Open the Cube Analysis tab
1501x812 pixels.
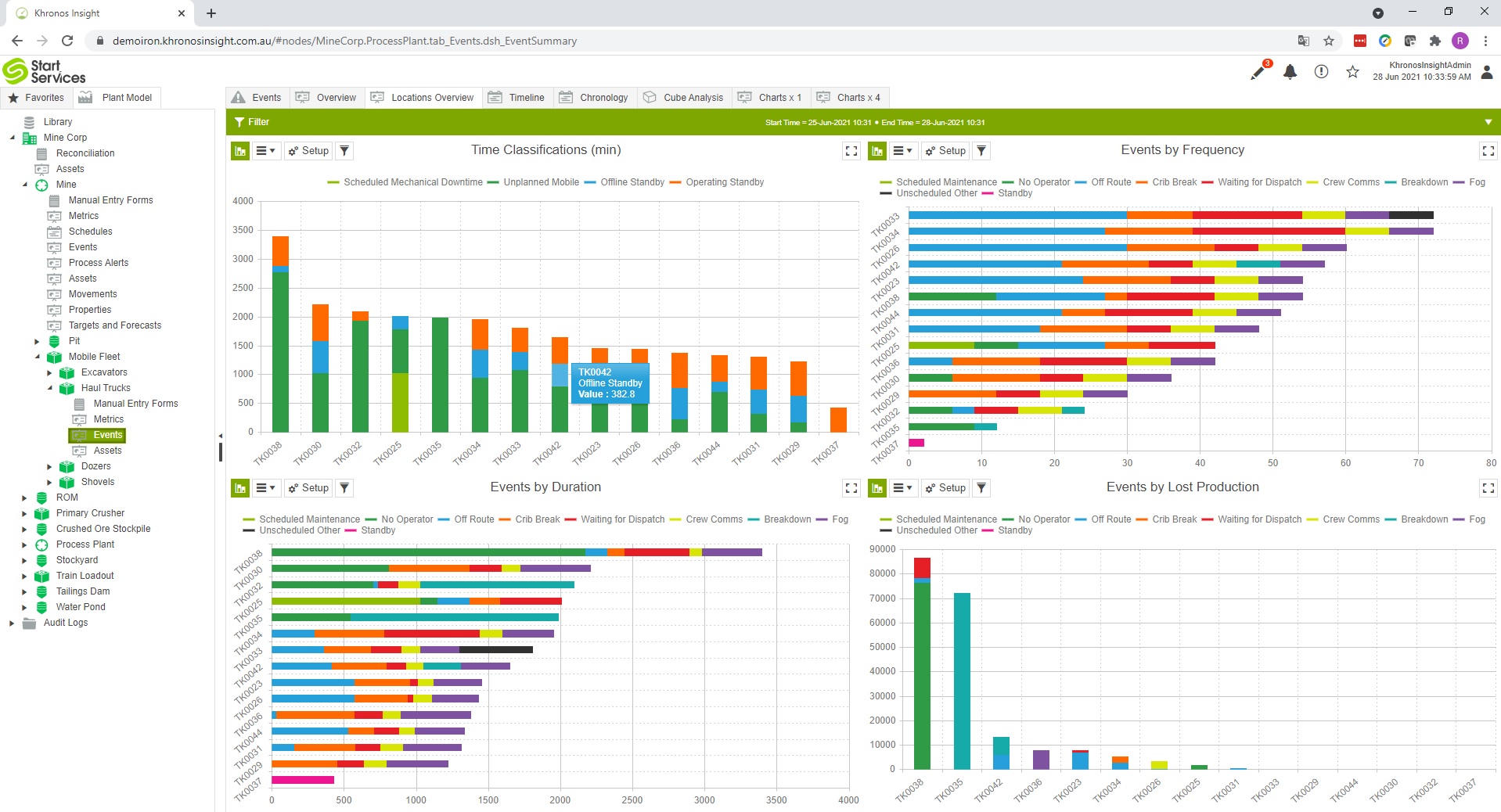coord(683,98)
